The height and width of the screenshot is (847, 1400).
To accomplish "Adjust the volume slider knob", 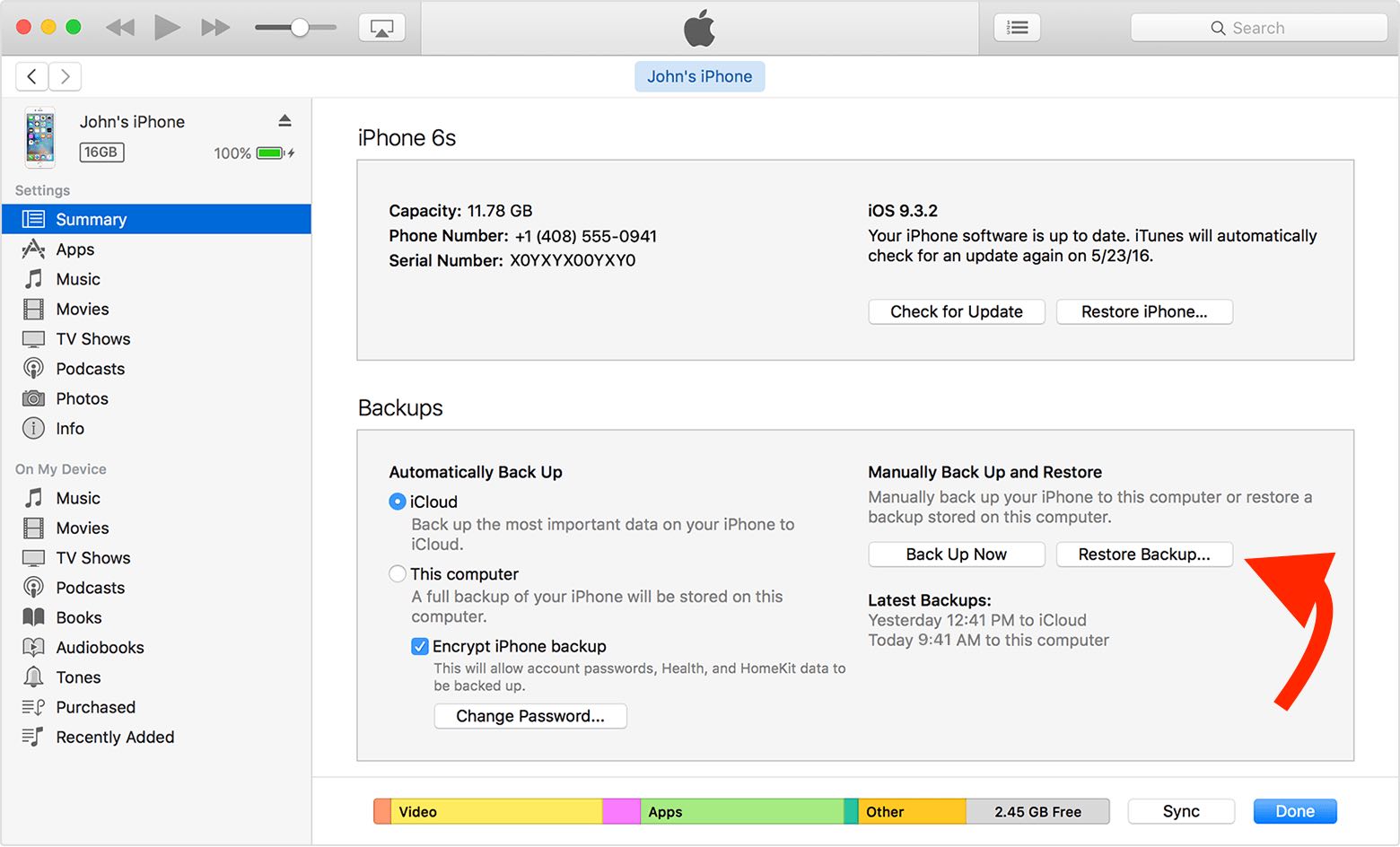I will point(300,28).
